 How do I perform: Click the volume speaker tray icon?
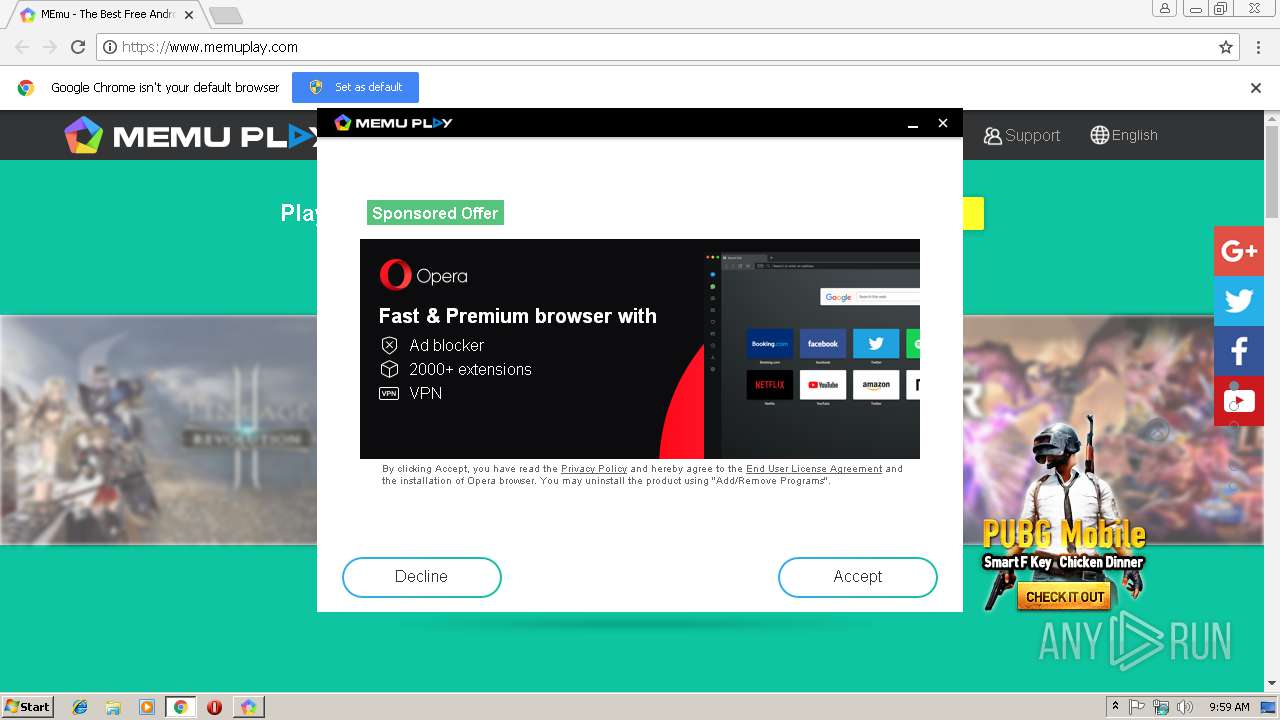click(1185, 707)
